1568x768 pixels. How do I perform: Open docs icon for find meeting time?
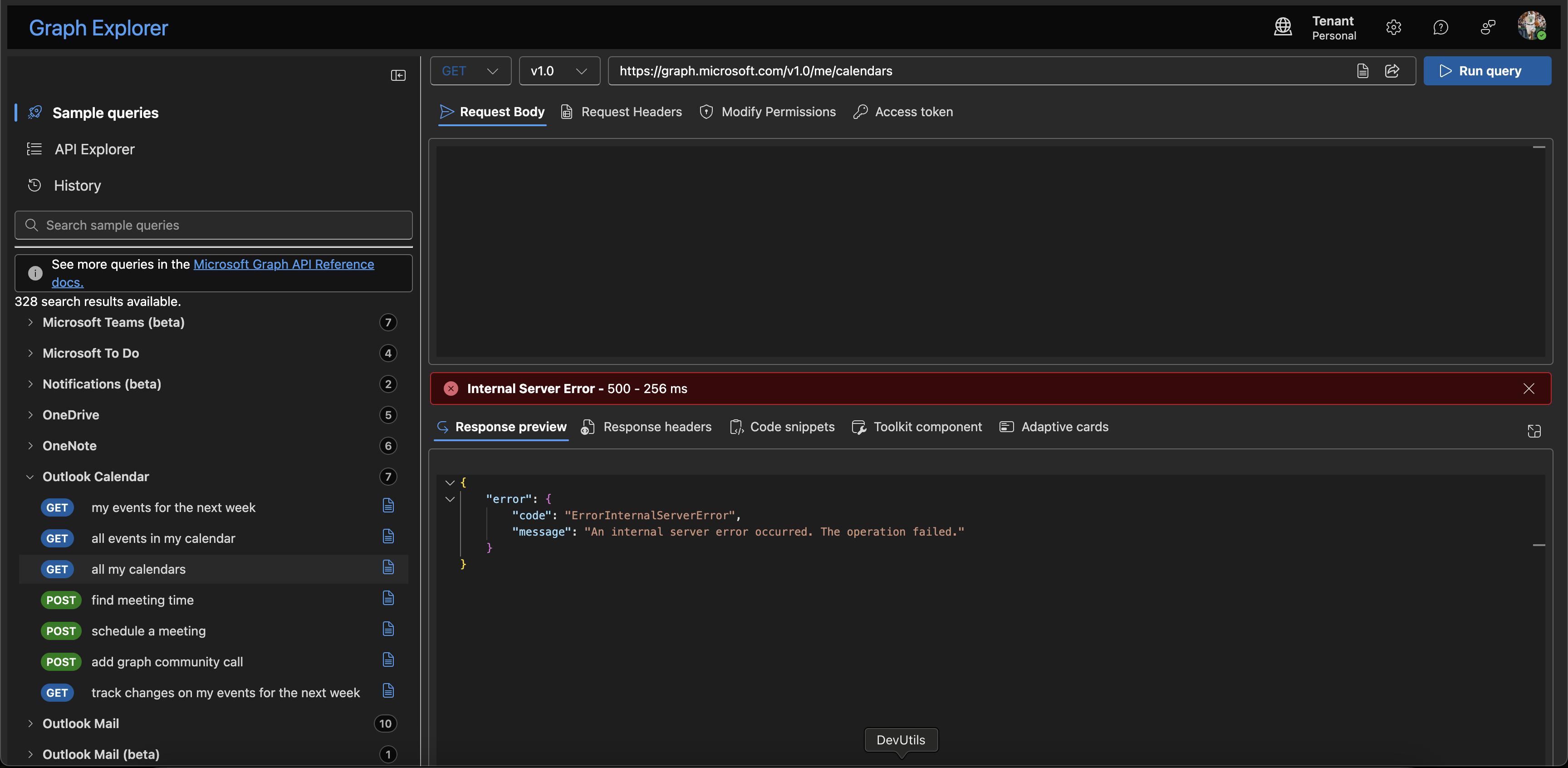point(388,598)
